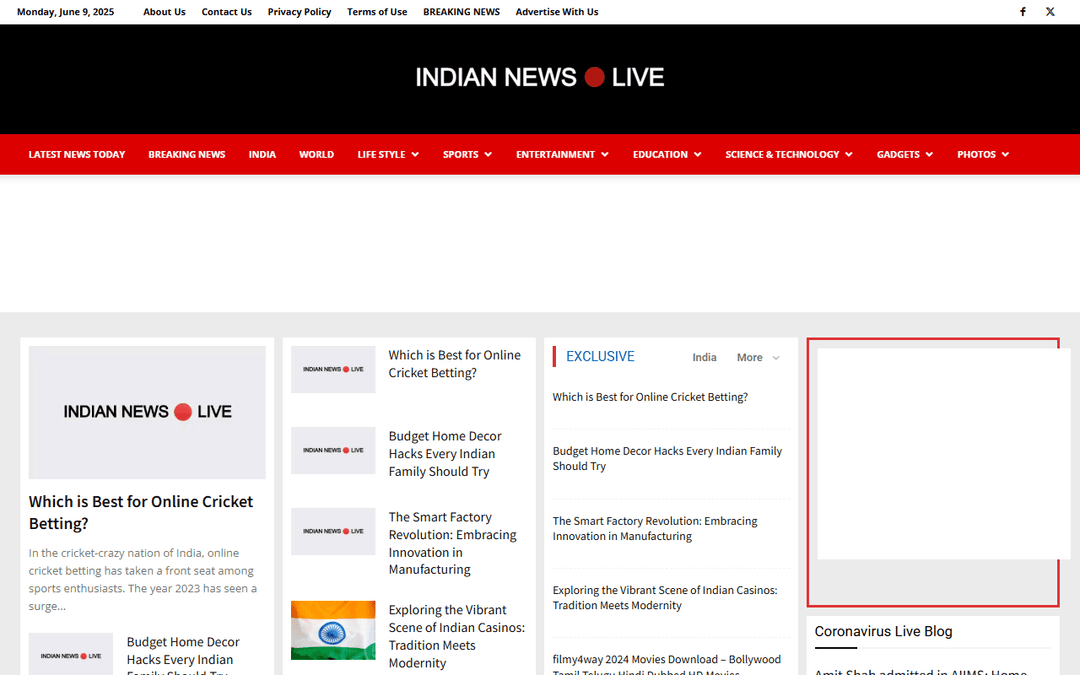Expand the Life Style menu chevron
This screenshot has width=1080, height=675.
(x=415, y=154)
